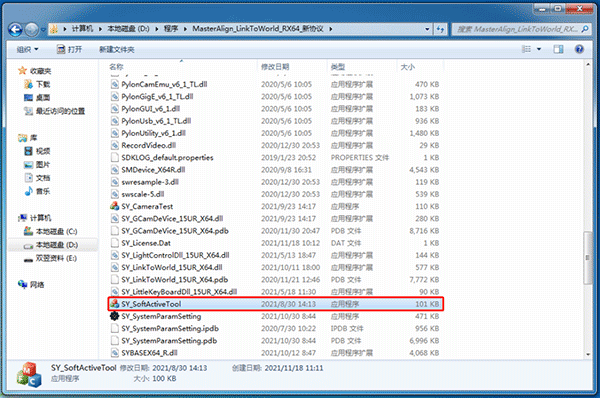The width and height of the screenshot is (600, 398).
Task: Sort files by 大小 column header
Action: [408, 67]
